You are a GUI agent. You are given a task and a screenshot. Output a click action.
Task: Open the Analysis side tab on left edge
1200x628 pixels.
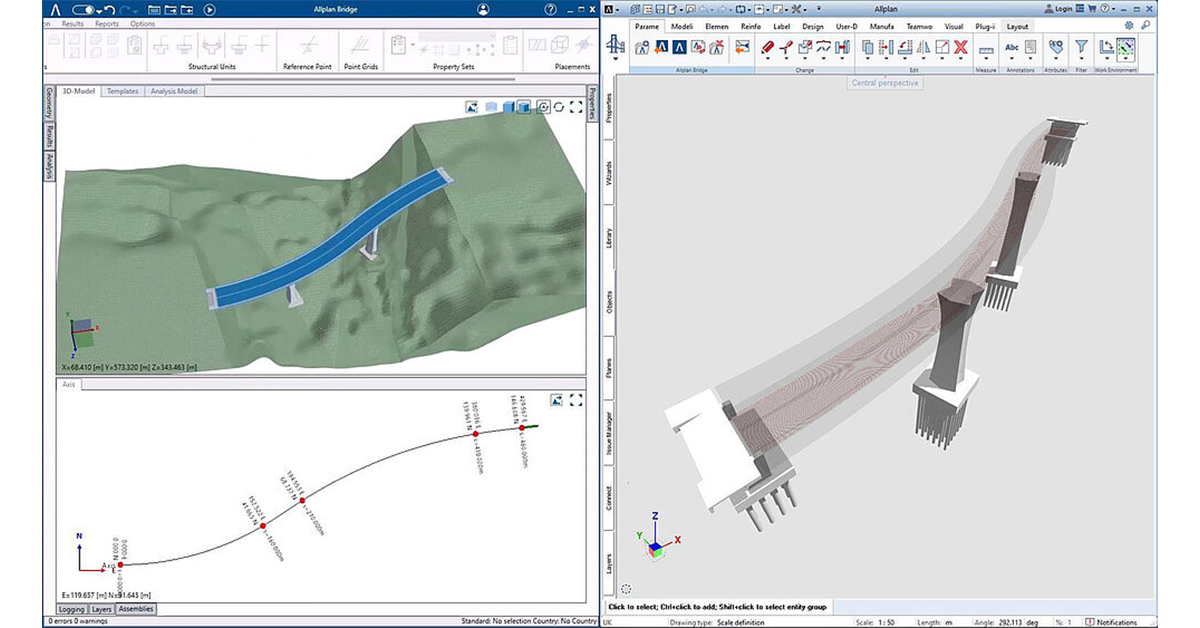48,167
